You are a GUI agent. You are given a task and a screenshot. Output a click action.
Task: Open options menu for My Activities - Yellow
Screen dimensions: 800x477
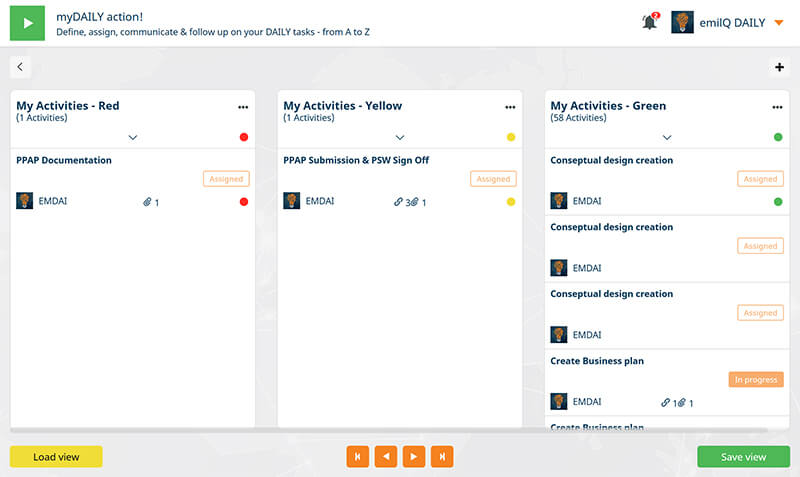(x=510, y=107)
